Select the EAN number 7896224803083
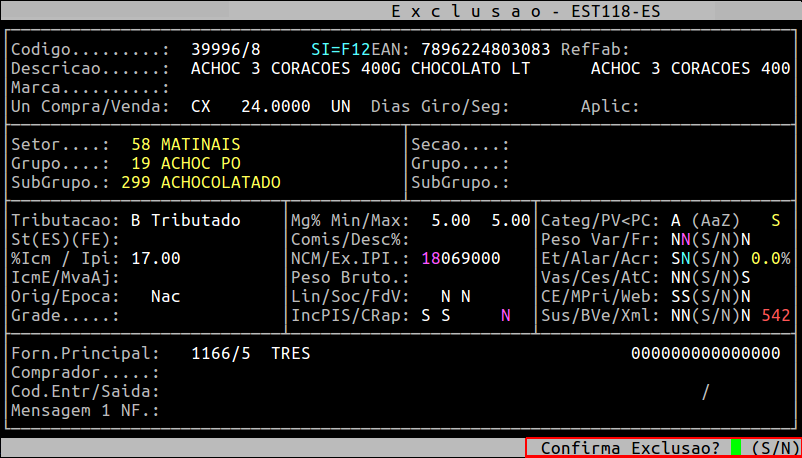Viewport: 802px width, 458px height. click(486, 50)
